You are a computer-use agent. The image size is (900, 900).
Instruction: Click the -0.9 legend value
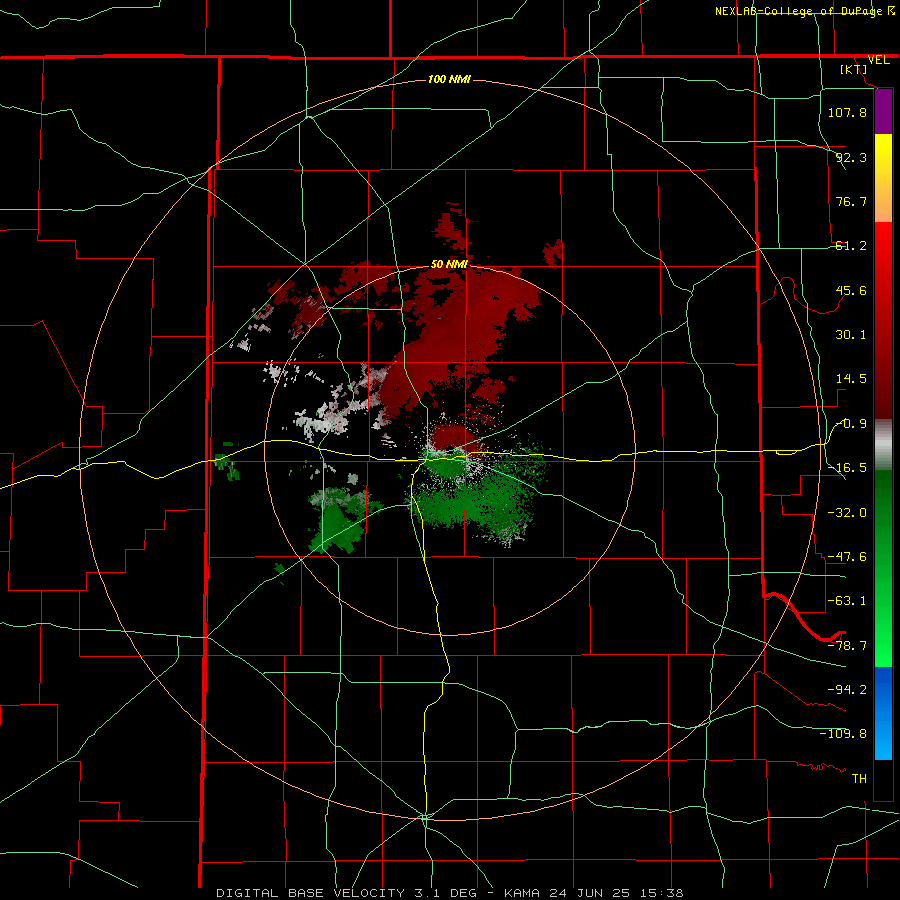pyautogui.click(x=851, y=424)
